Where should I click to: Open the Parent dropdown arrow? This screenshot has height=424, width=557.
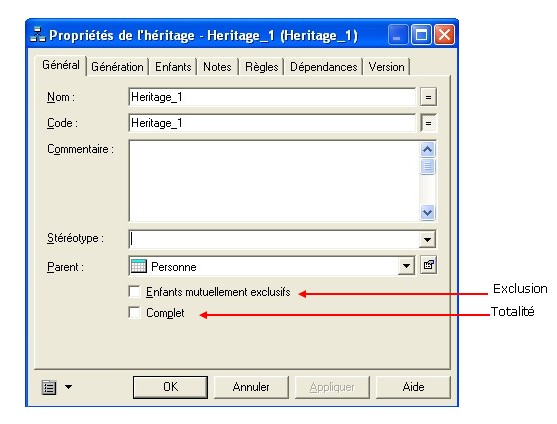pyautogui.click(x=406, y=266)
